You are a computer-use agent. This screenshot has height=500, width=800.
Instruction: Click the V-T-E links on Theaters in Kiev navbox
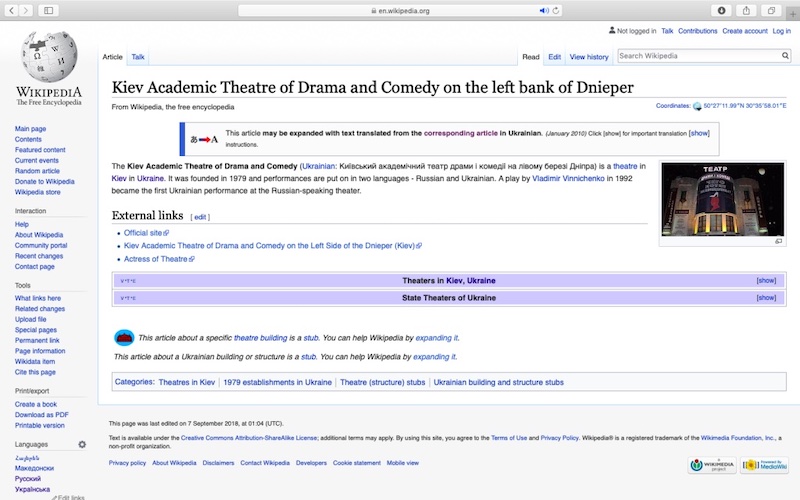point(128,281)
